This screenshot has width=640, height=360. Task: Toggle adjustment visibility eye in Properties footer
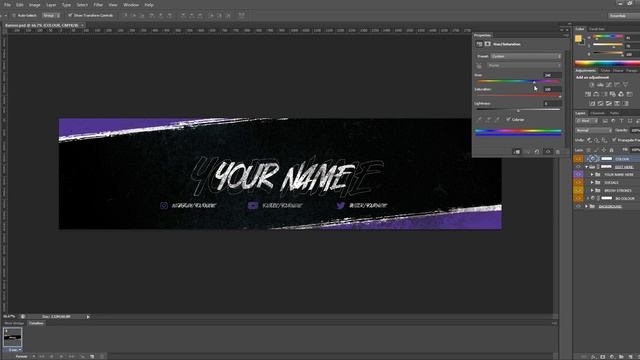(x=548, y=152)
